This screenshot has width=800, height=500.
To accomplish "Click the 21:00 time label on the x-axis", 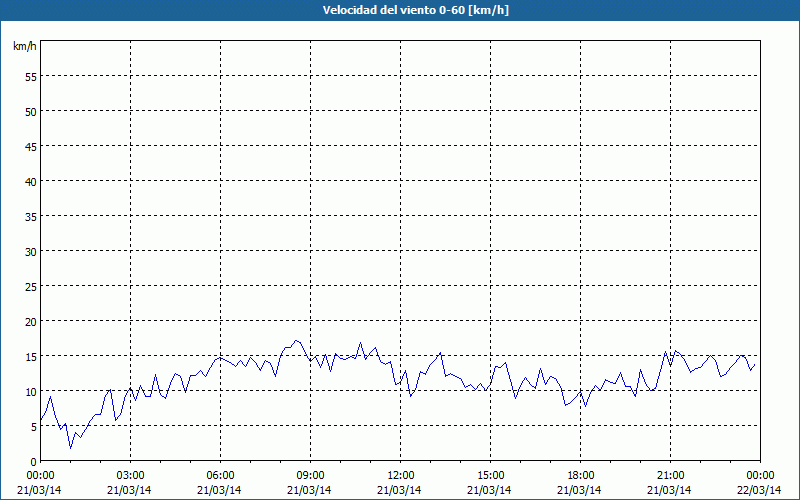I will pyautogui.click(x=670, y=476).
